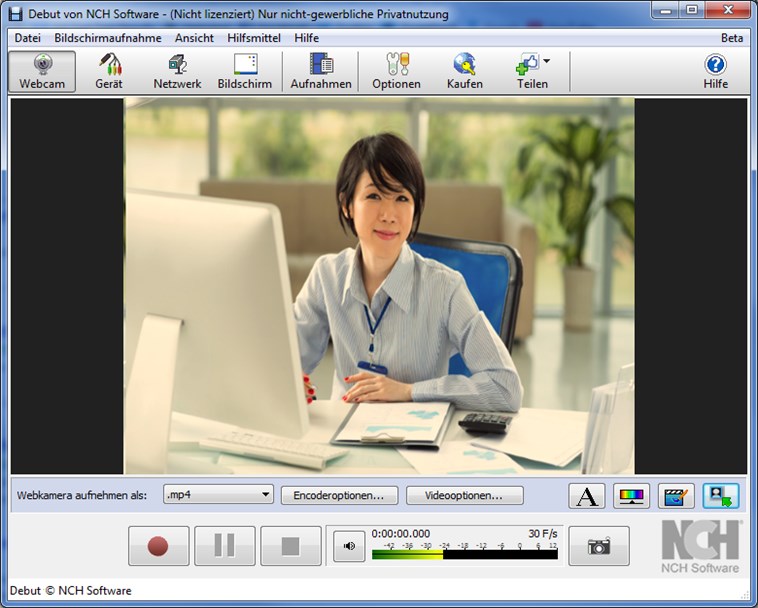758x608 pixels.
Task: Click the 0:00:00.000 timer display
Action: pyautogui.click(x=401, y=534)
